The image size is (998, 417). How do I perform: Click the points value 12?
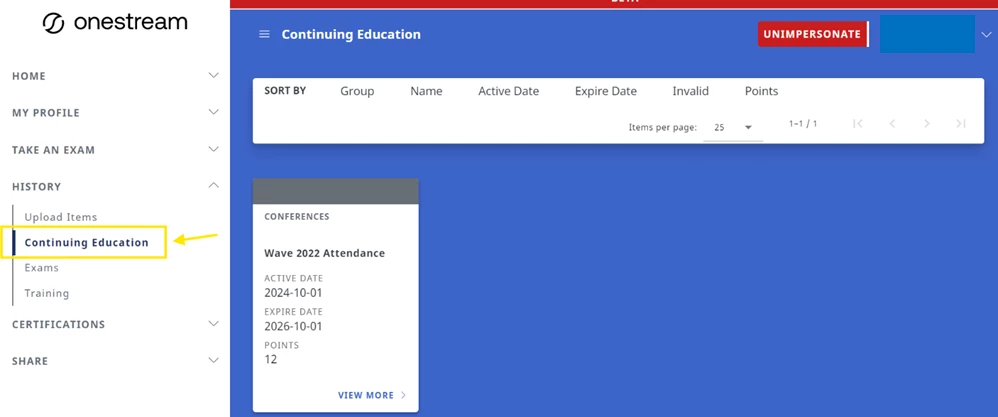(271, 360)
